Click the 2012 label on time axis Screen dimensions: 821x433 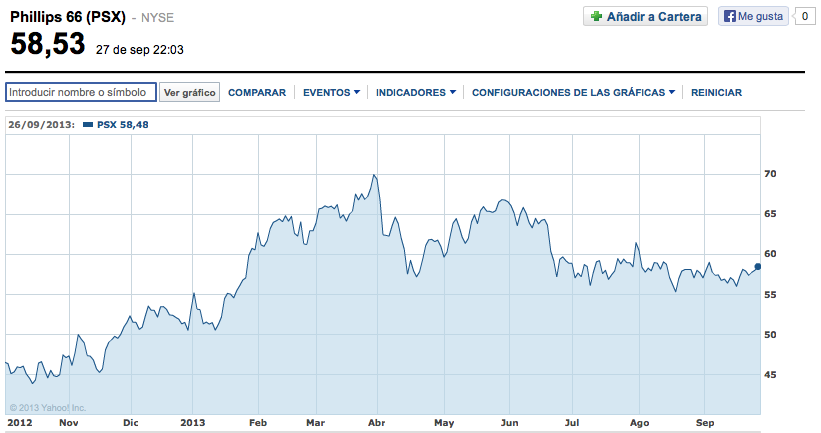(x=19, y=423)
